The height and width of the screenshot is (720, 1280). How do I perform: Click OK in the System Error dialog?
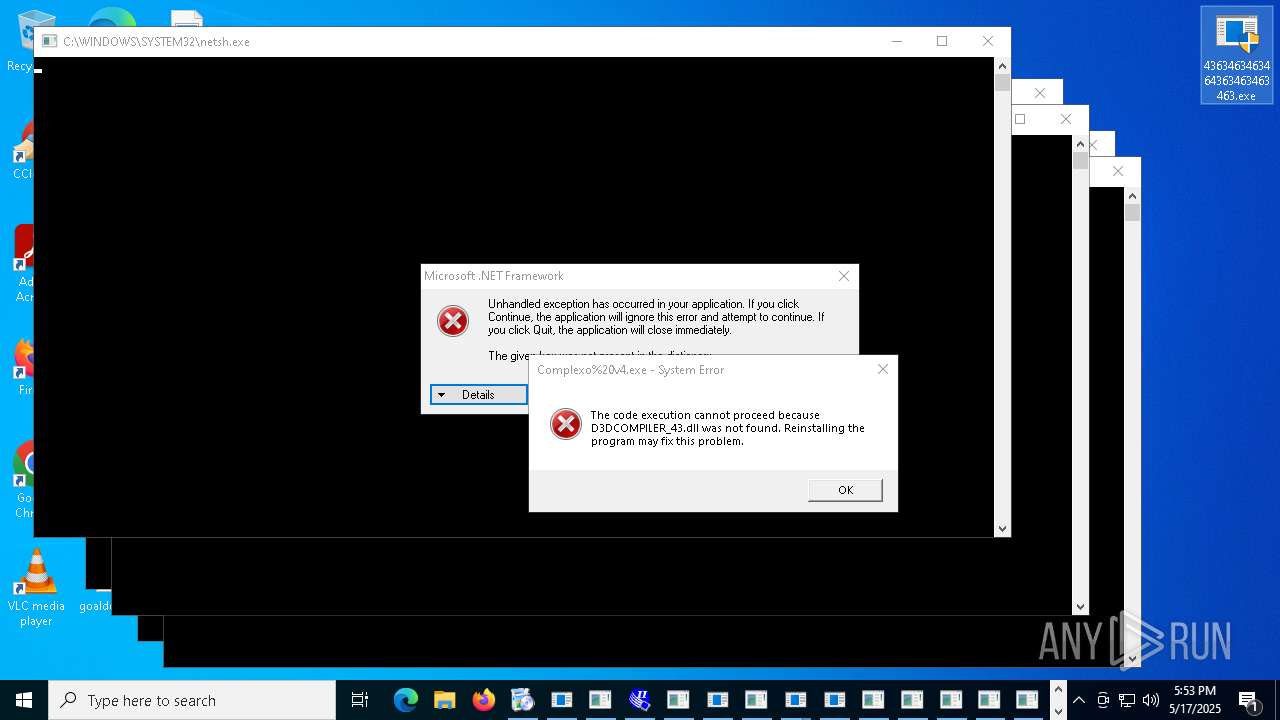[x=845, y=489]
